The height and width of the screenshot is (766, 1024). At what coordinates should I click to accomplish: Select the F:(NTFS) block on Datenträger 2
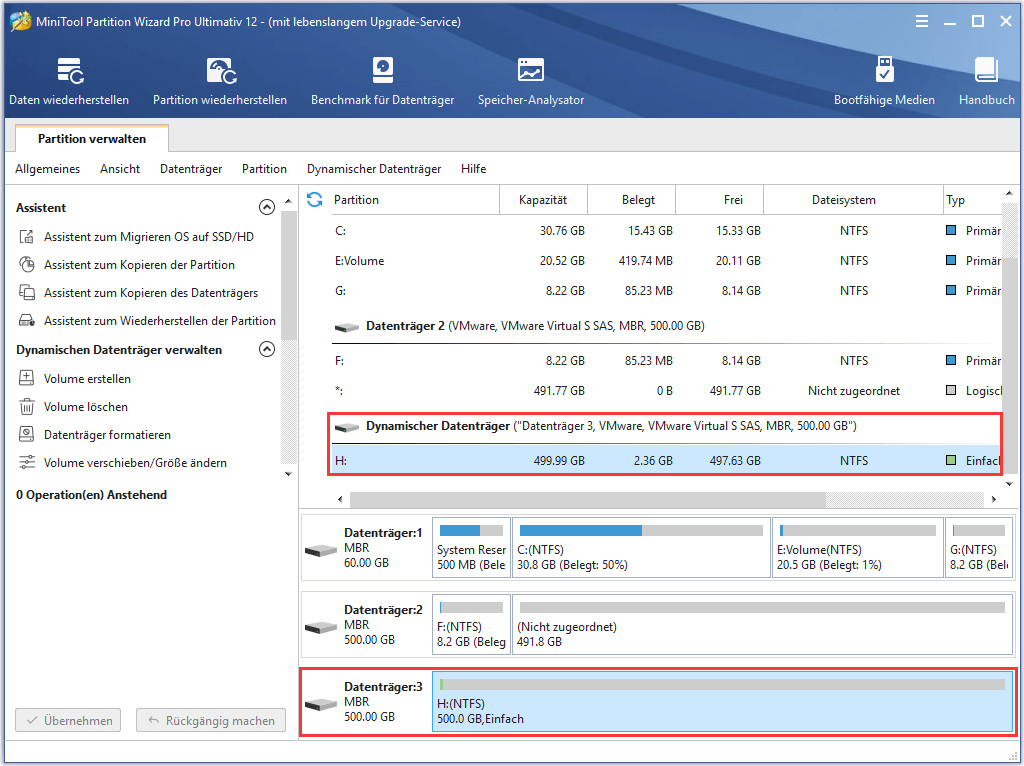(x=472, y=624)
